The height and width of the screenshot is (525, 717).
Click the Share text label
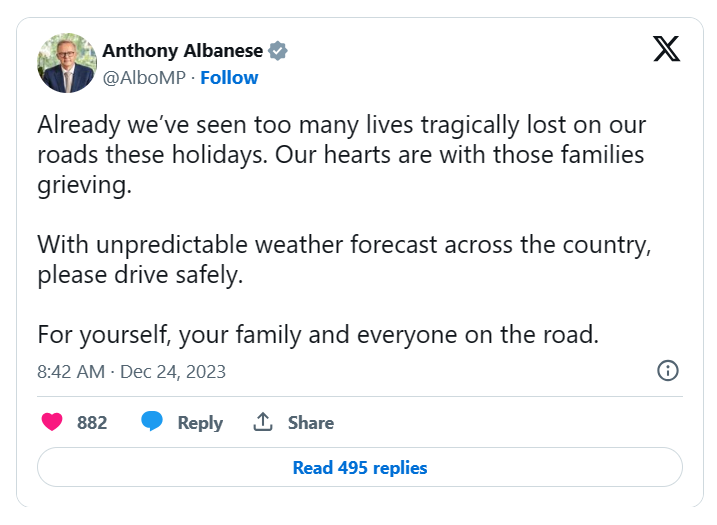311,423
